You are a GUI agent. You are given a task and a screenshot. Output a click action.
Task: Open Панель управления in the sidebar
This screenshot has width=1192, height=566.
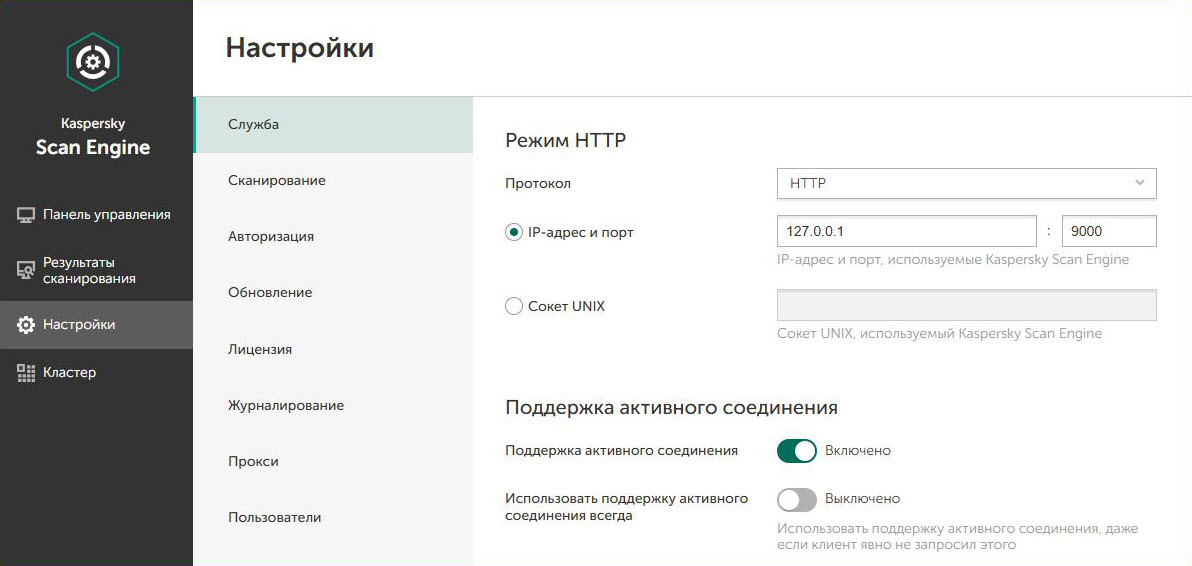pyautogui.click(x=97, y=214)
